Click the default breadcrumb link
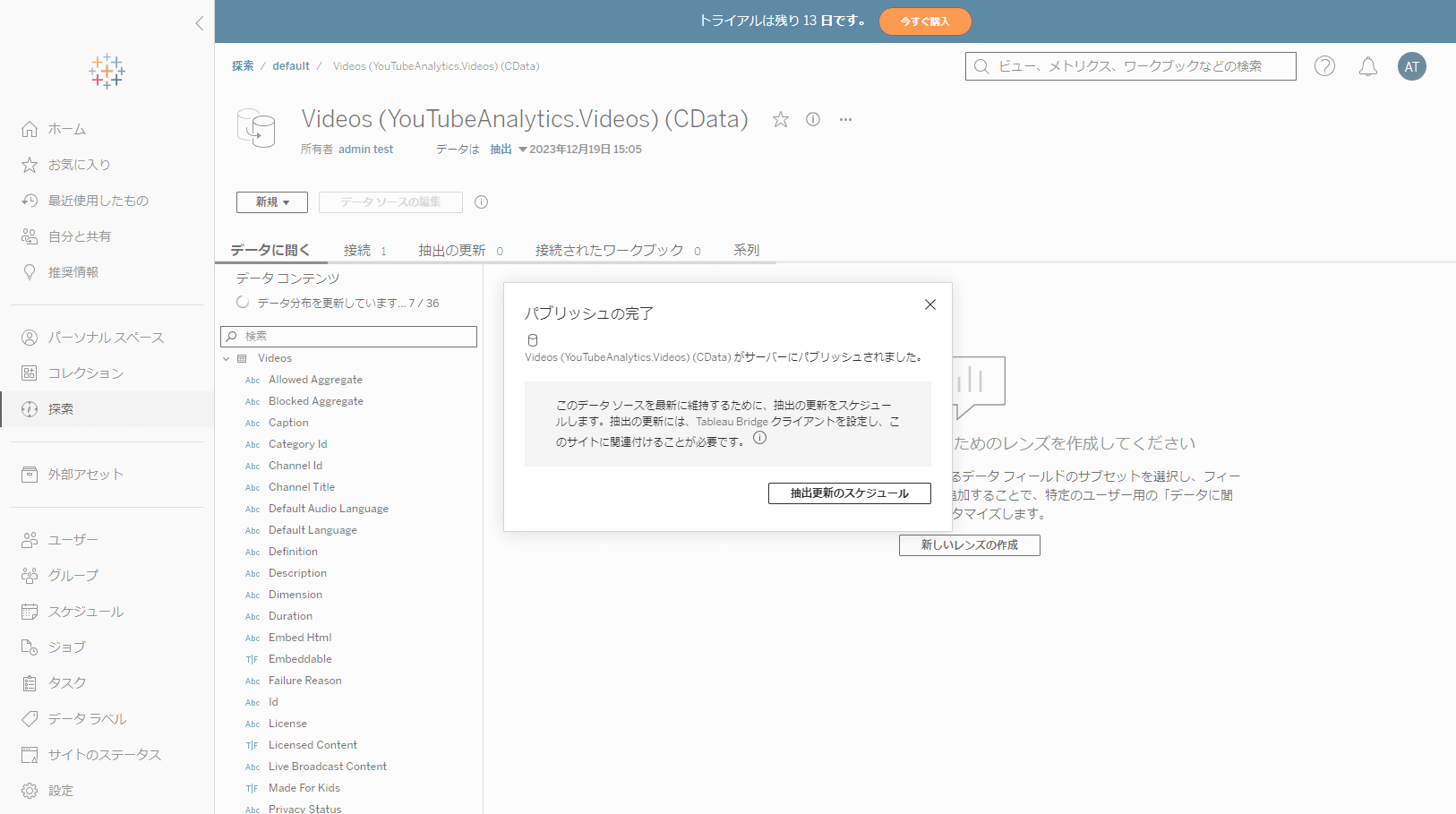This screenshot has height=814, width=1456. tap(291, 66)
